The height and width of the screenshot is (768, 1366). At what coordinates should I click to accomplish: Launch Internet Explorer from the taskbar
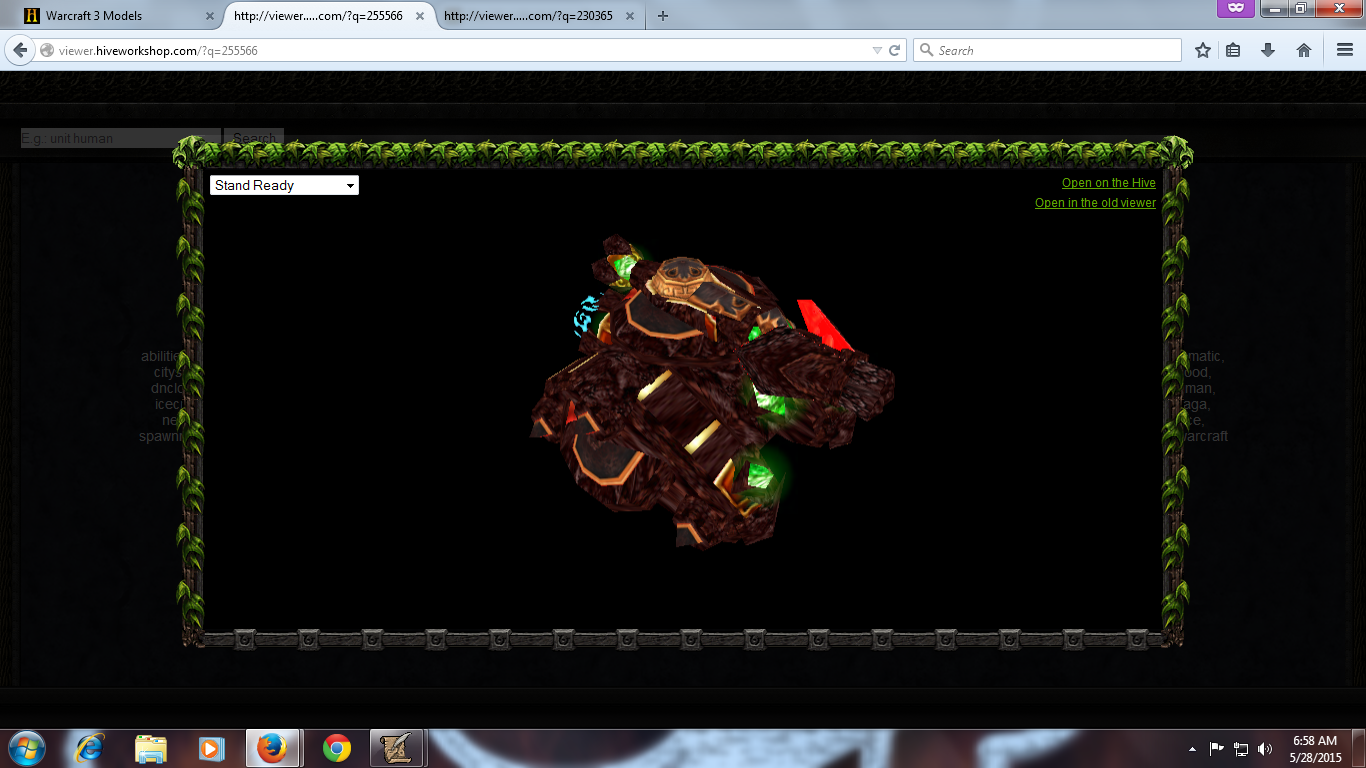pos(91,748)
